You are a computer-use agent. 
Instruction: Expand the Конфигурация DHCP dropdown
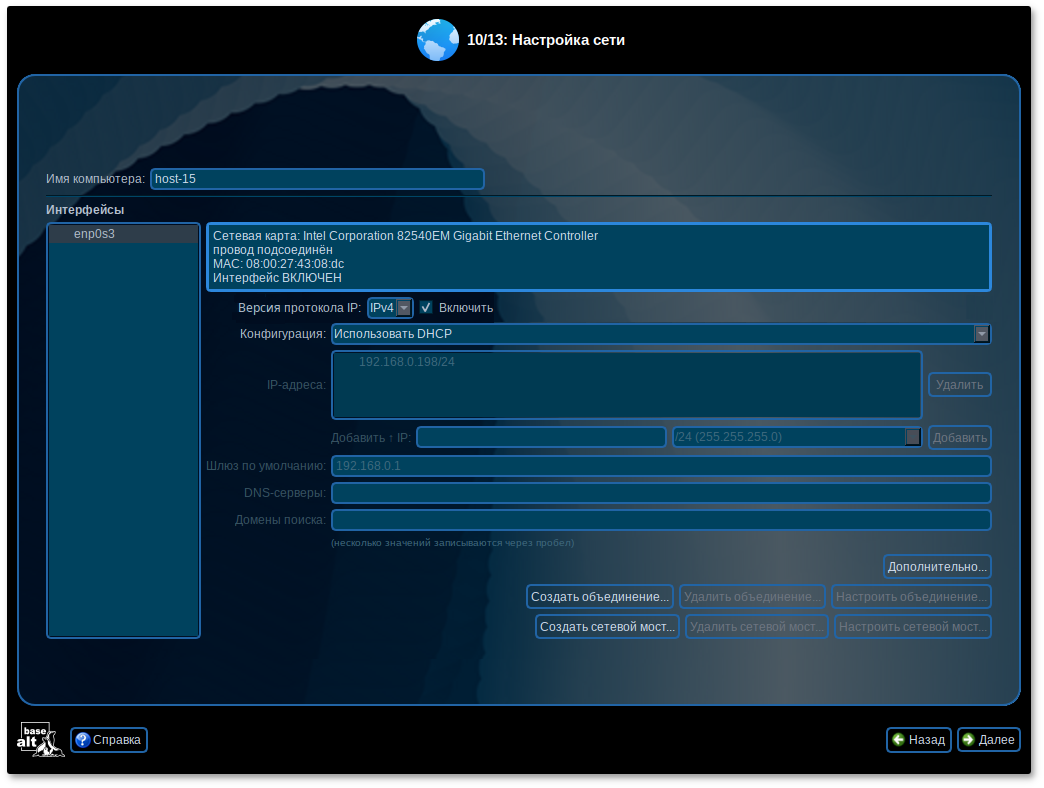click(x=981, y=334)
